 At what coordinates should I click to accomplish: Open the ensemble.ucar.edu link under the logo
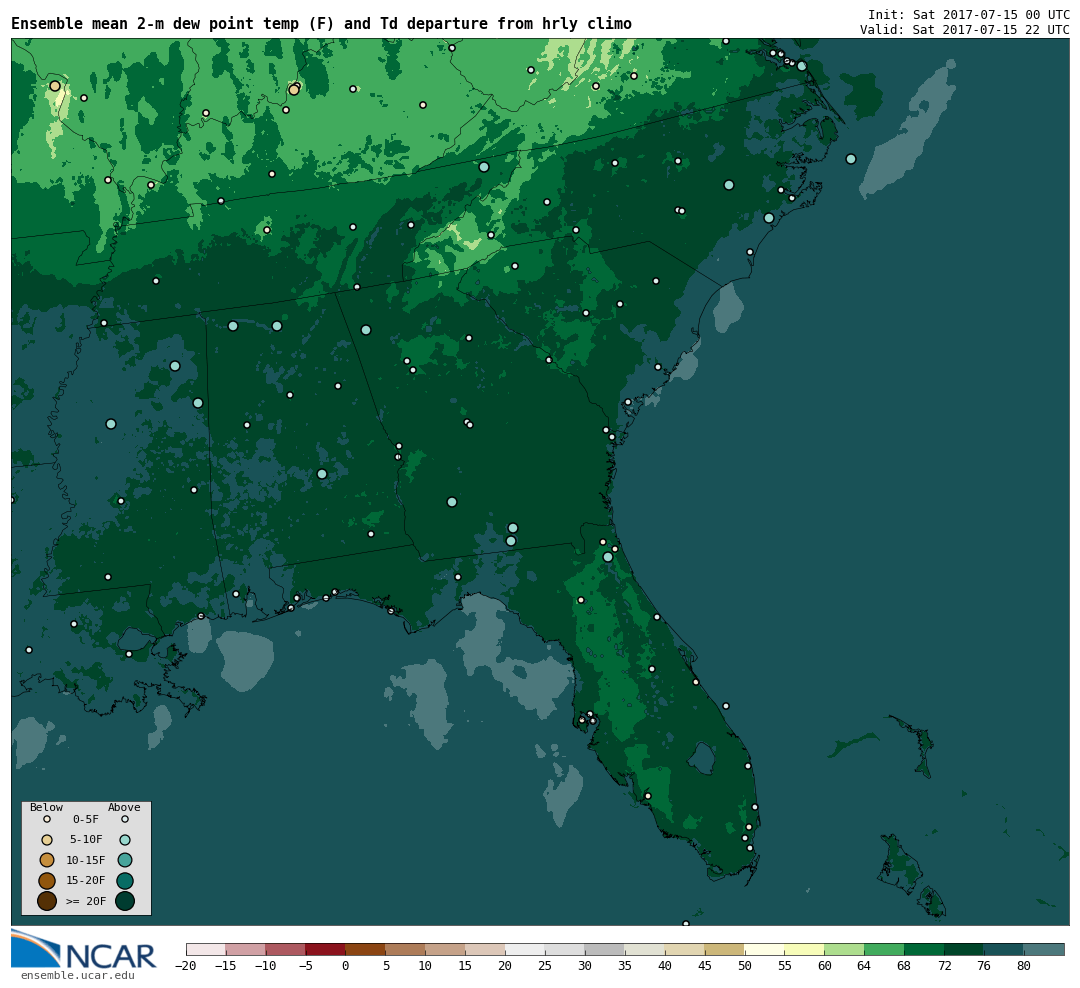78,976
